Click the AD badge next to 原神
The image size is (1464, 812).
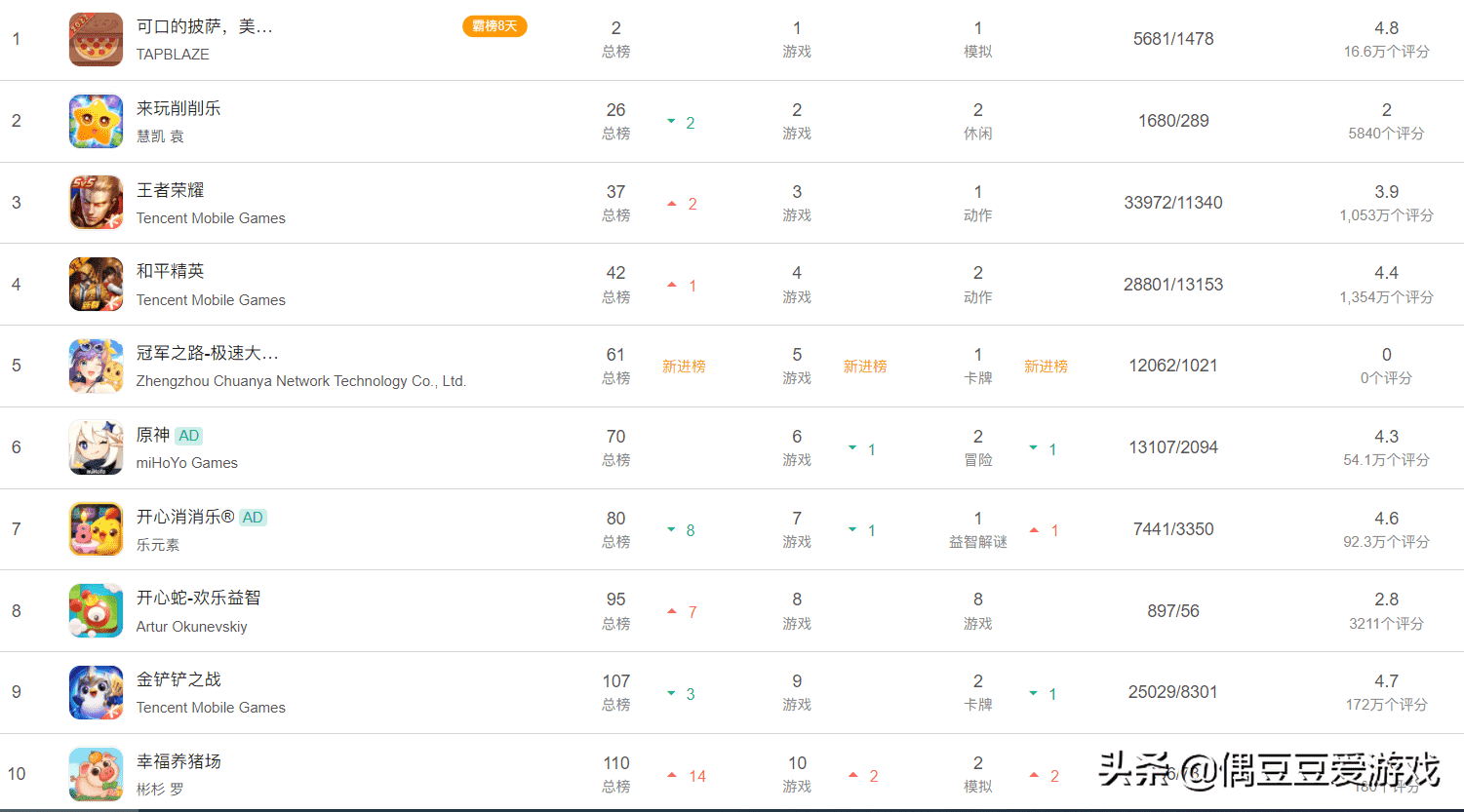coord(189,436)
